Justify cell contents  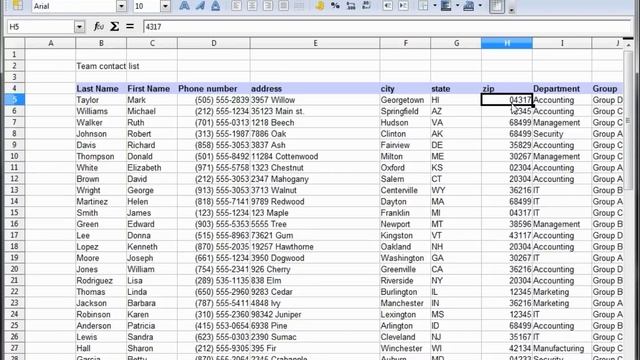click(283, 6)
